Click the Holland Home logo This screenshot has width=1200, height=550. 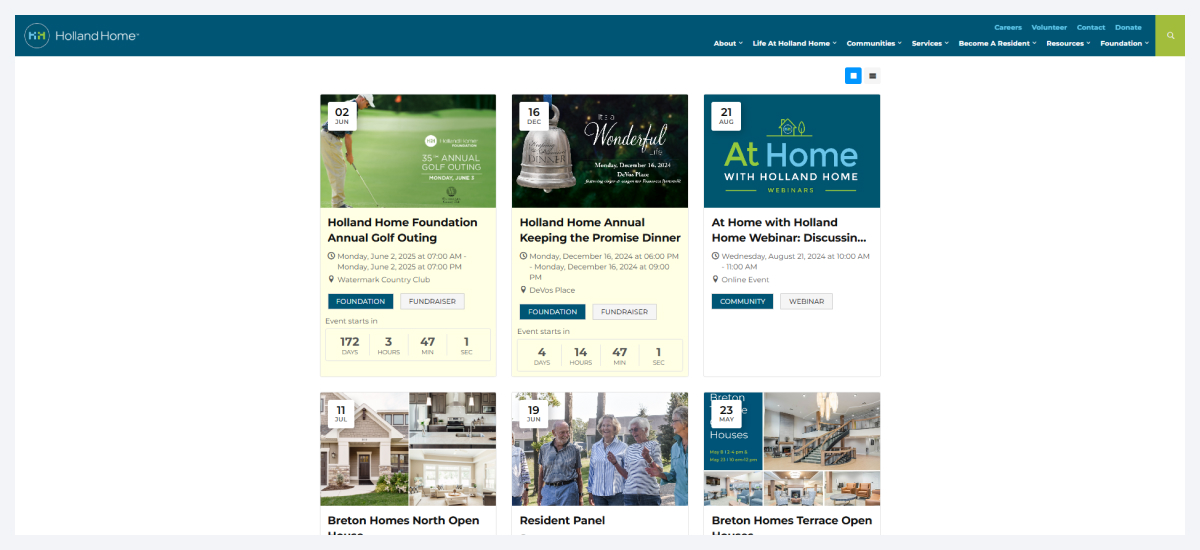pyautogui.click(x=82, y=35)
